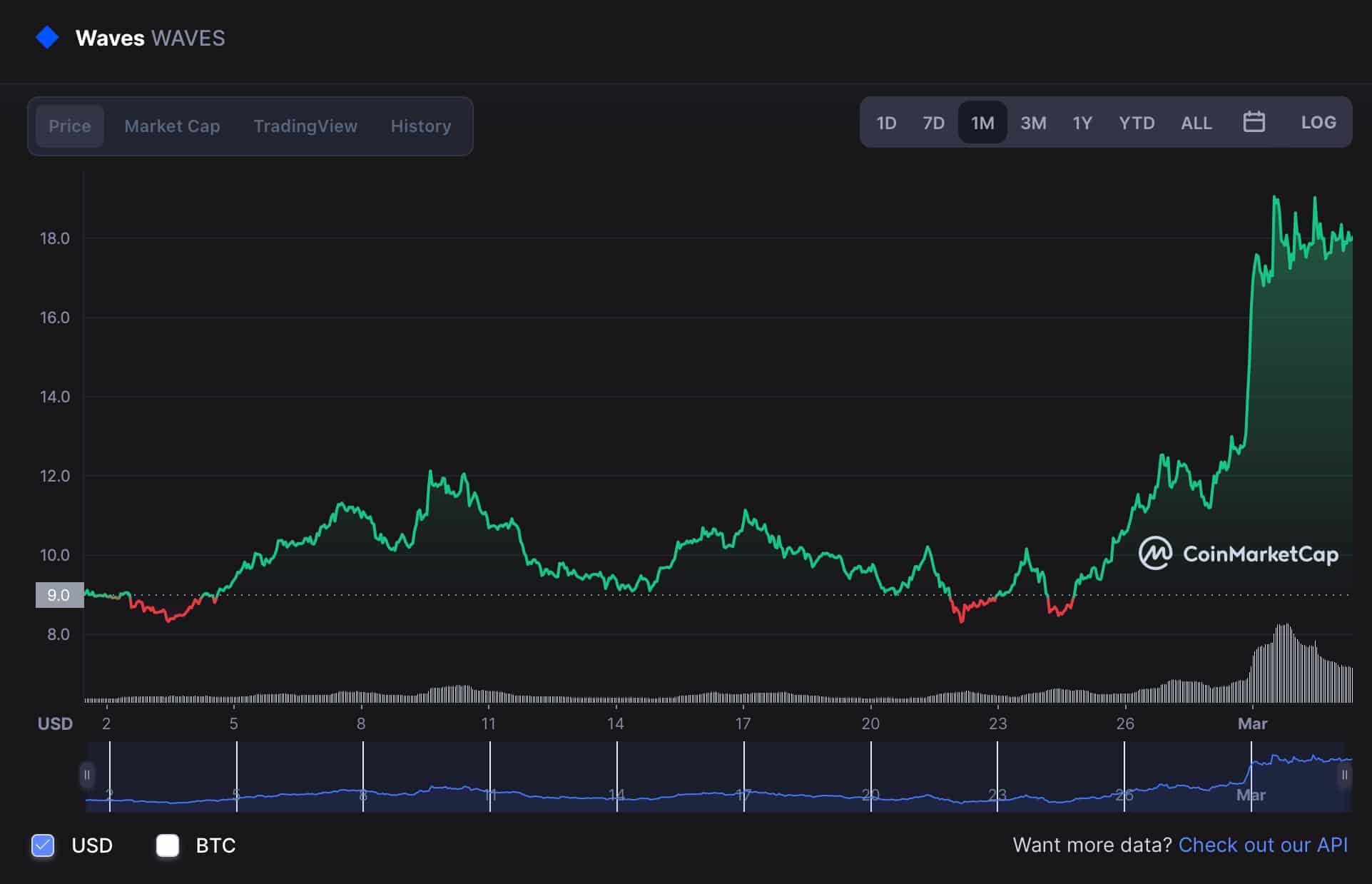The height and width of the screenshot is (884, 1372).
Task: Show the 1Y time range
Action: (1082, 123)
